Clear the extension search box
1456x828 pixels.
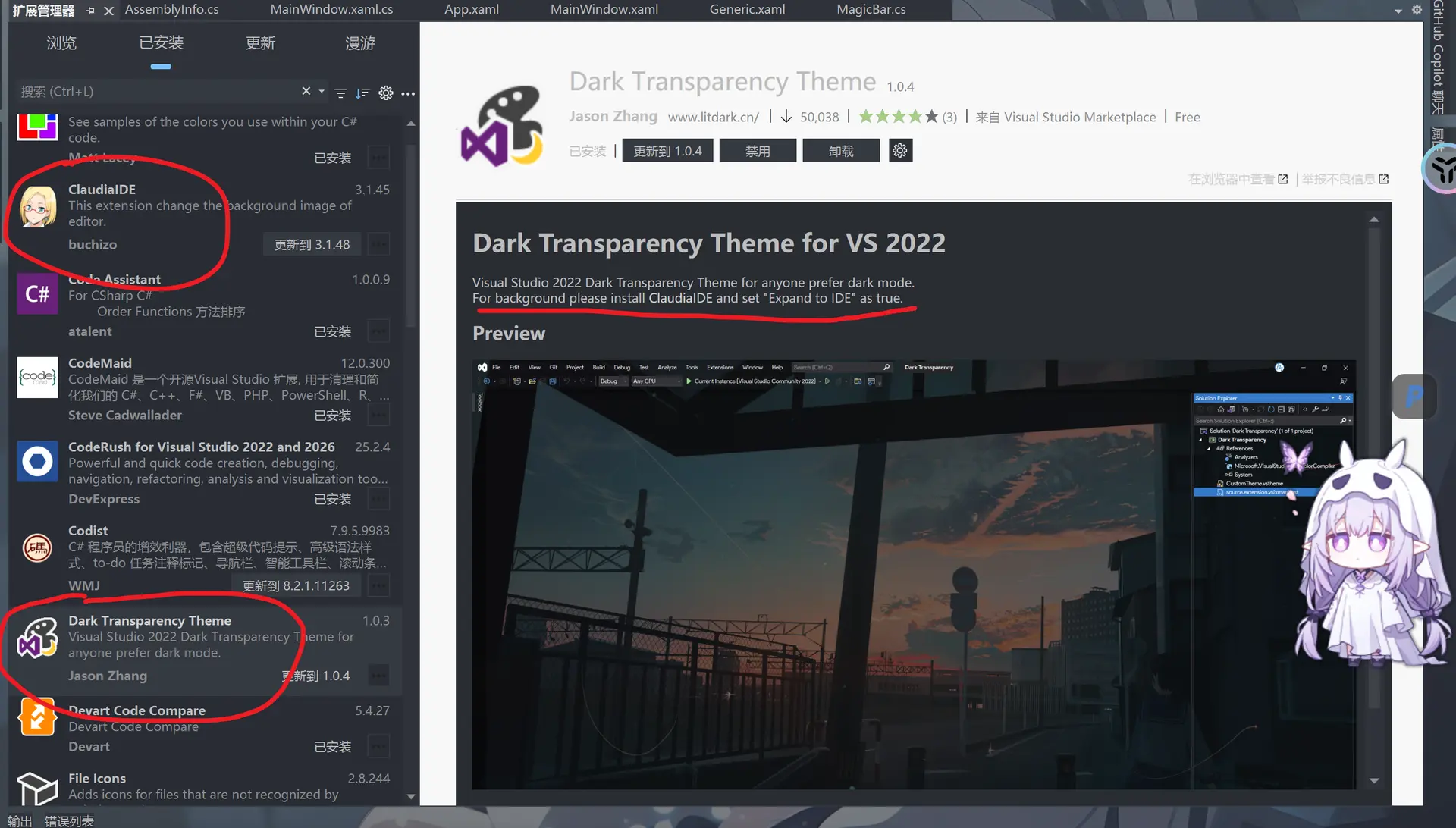coord(306,91)
